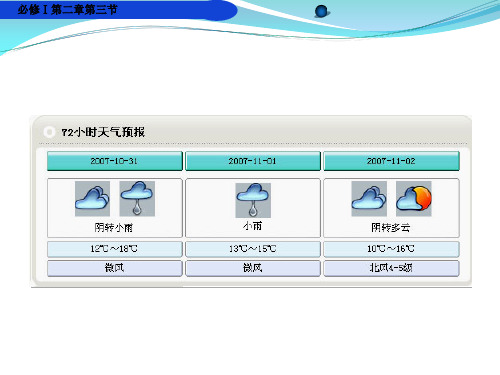Viewport: 500px width, 375px height.
Task: Select the 2007-11-02 date header
Action: tap(391, 161)
